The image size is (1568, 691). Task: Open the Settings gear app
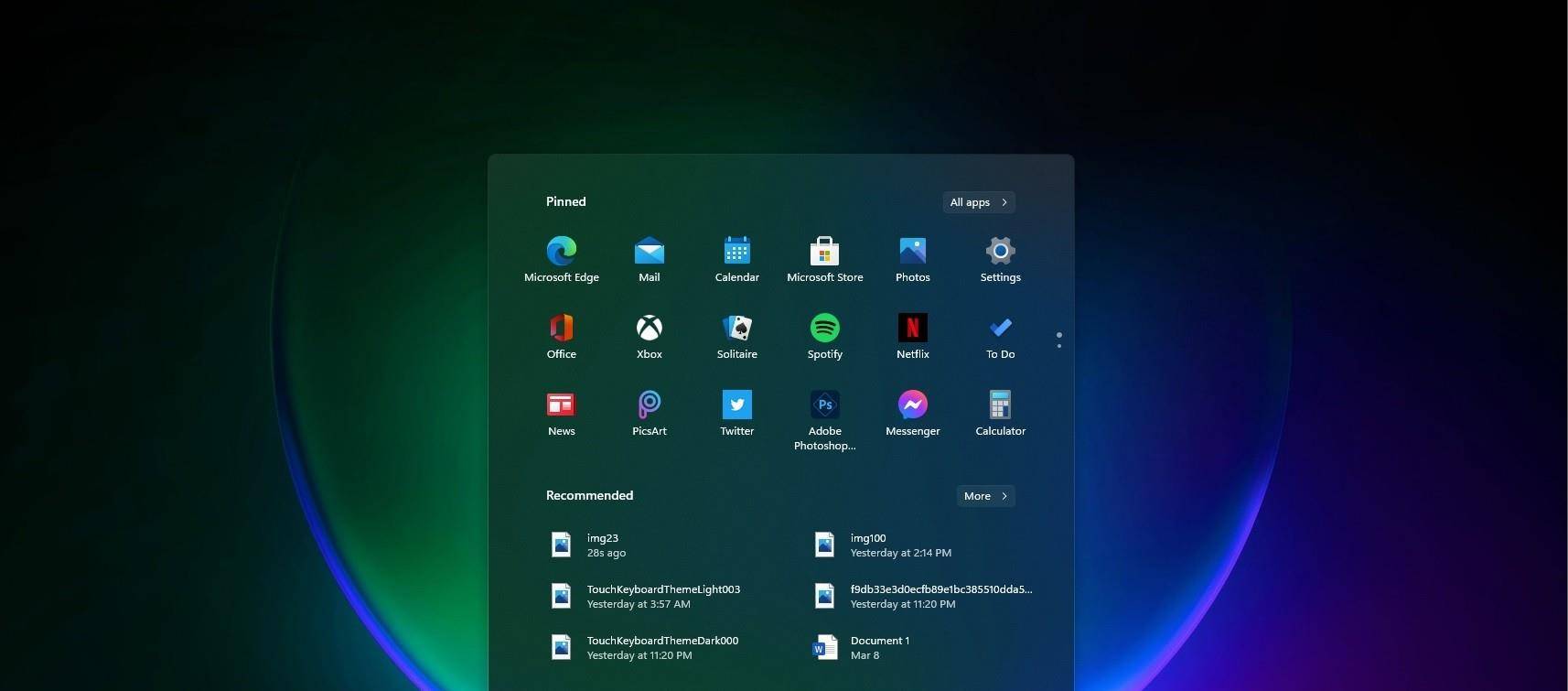pyautogui.click(x=1001, y=259)
